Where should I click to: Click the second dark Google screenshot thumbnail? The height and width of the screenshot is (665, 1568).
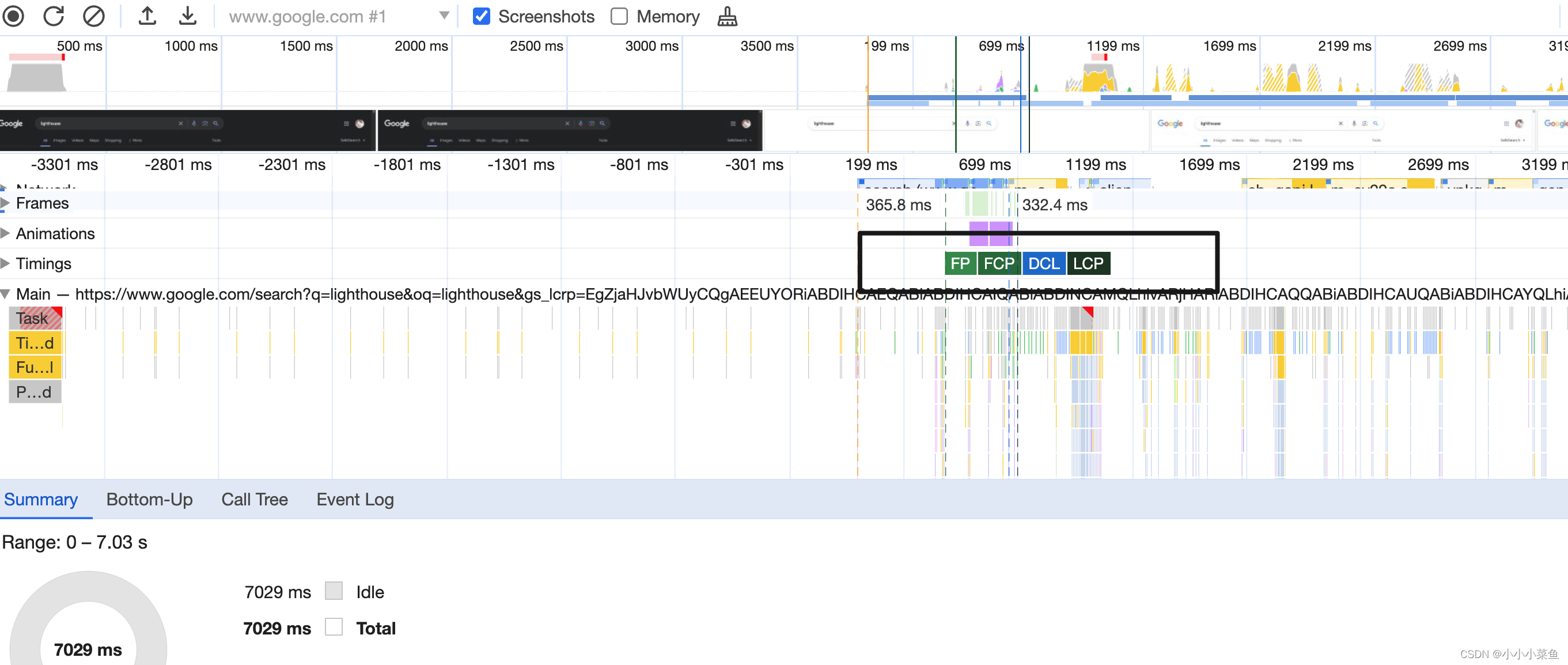570,130
